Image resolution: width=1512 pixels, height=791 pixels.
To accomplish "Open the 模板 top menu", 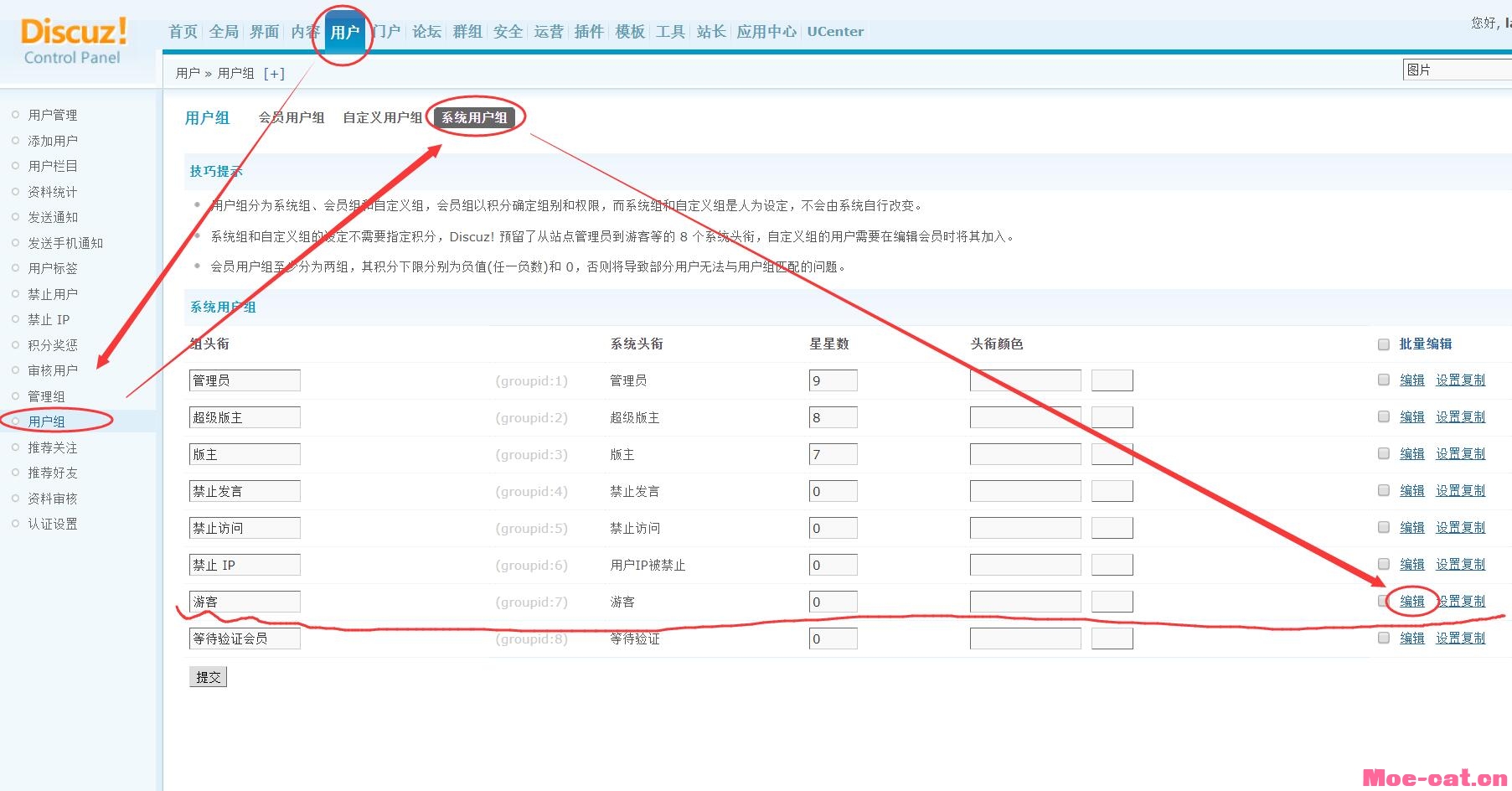I will point(630,32).
